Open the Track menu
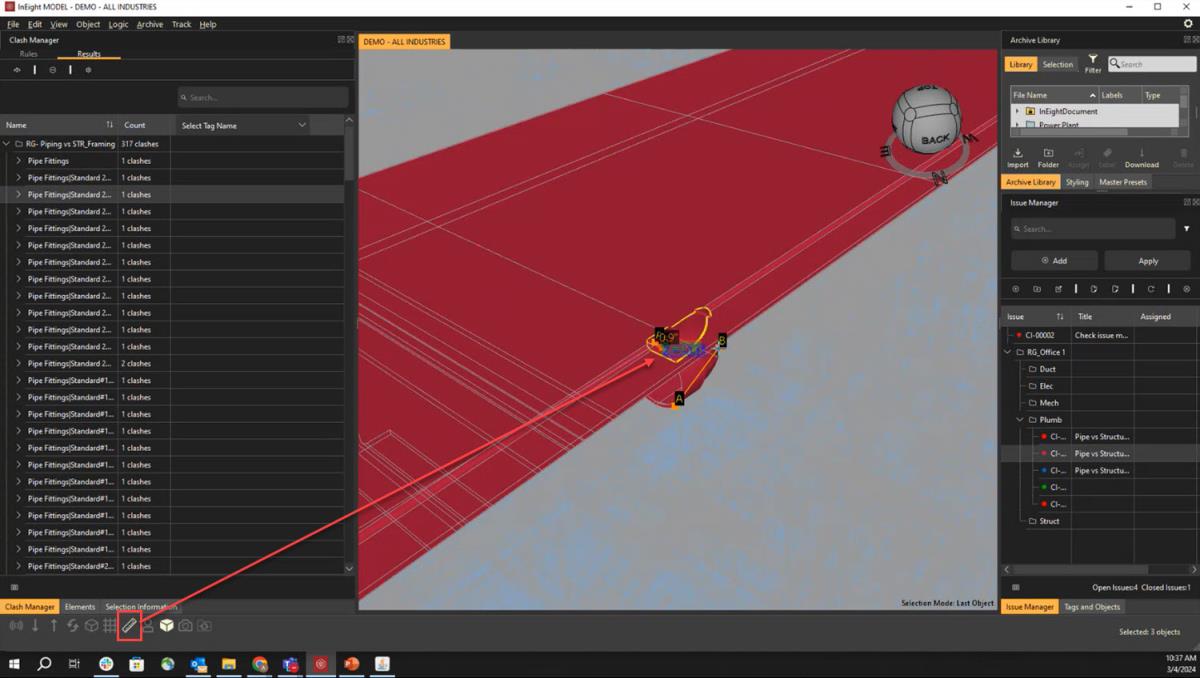 click(x=181, y=24)
